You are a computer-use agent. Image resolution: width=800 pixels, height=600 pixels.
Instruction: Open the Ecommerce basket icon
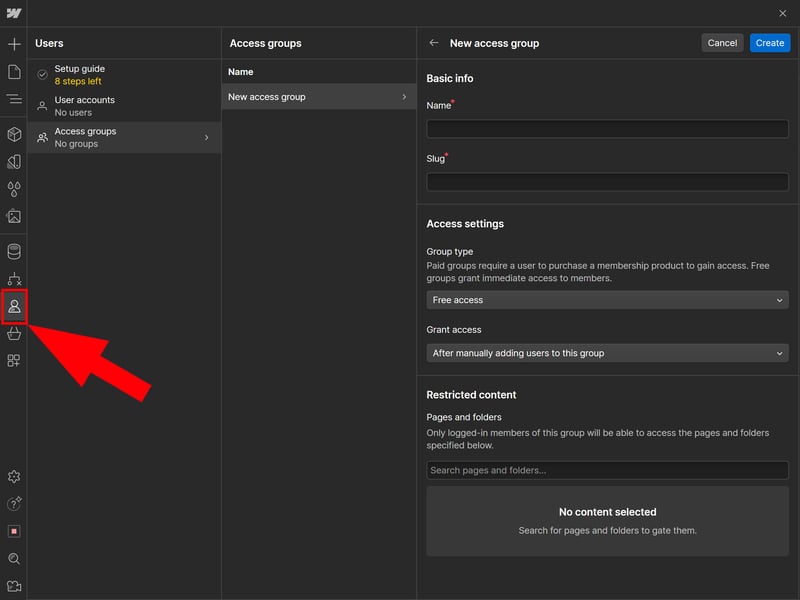tap(14, 334)
